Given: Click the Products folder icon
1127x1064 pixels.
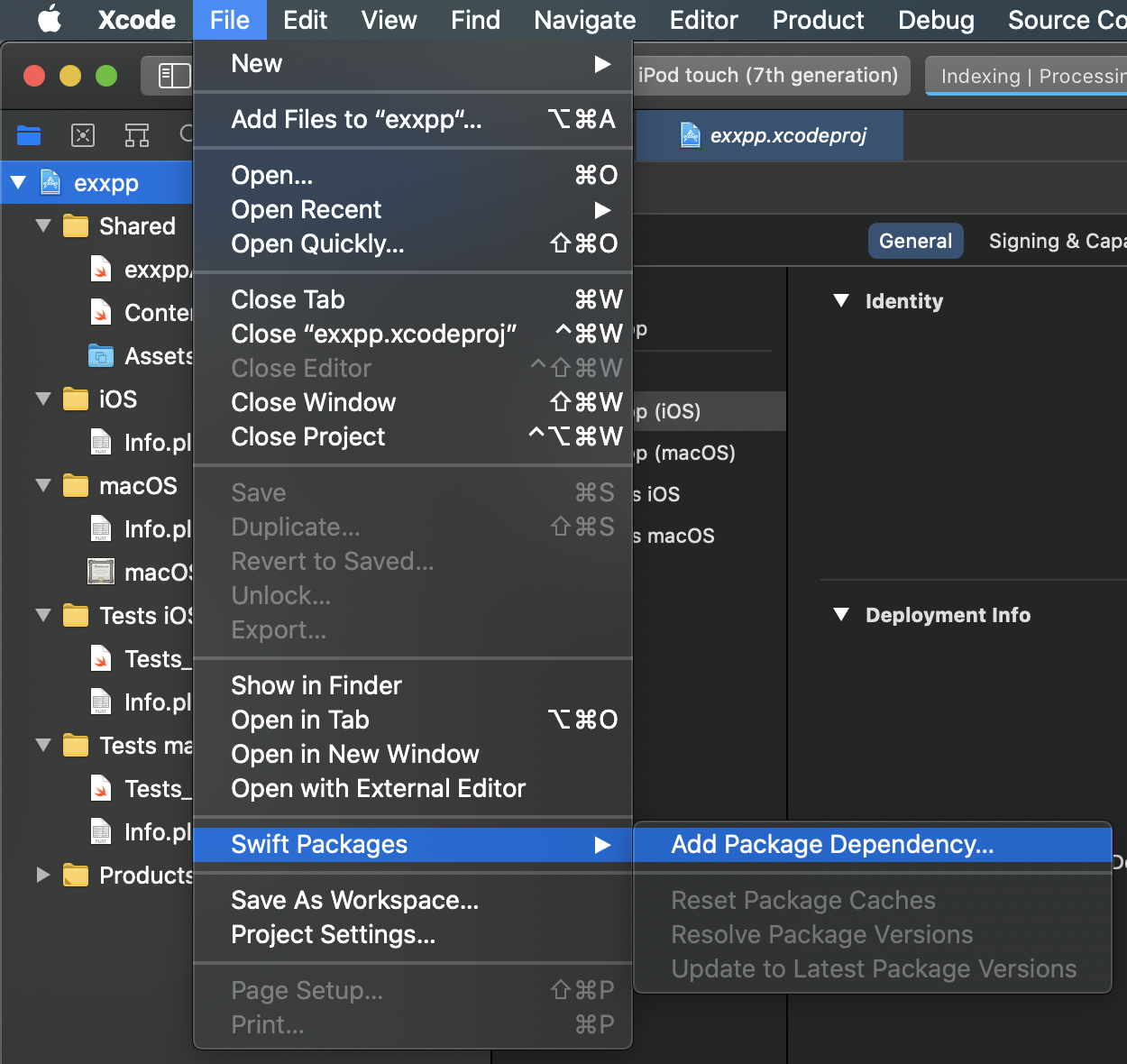Looking at the screenshot, I should (x=76, y=875).
